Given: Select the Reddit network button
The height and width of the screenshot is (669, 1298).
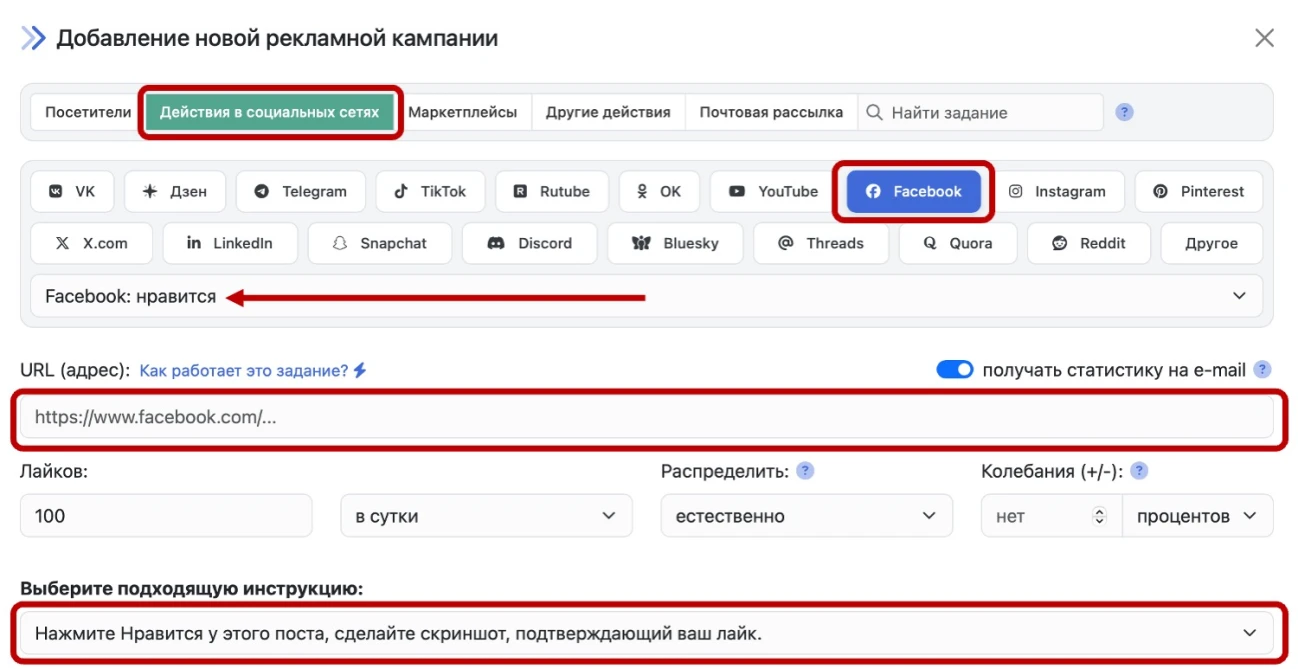Looking at the screenshot, I should click(x=1089, y=243).
